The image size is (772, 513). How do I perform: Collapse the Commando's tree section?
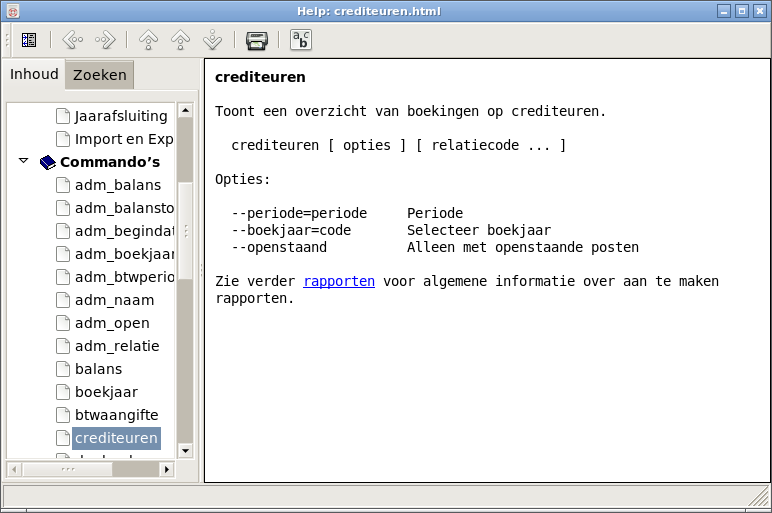23,161
